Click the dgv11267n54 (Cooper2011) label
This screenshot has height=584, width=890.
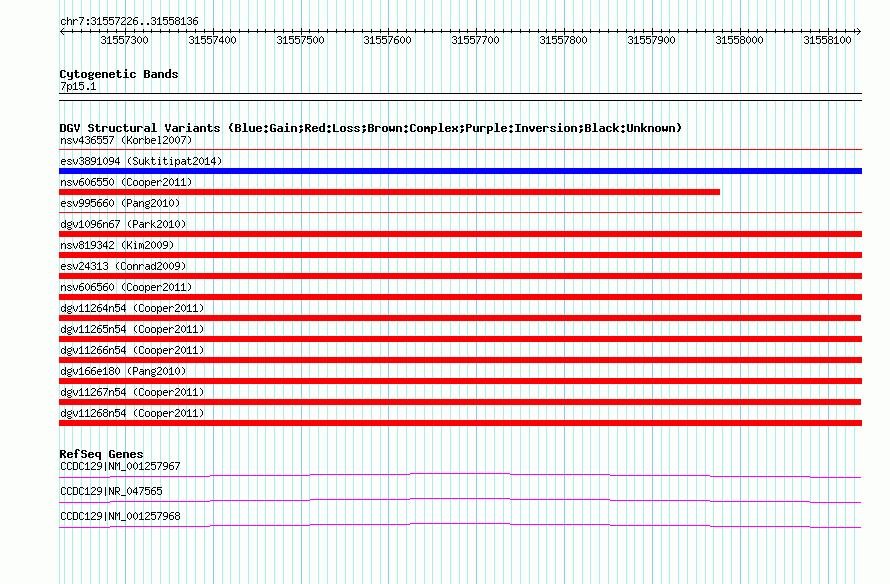(x=132, y=392)
